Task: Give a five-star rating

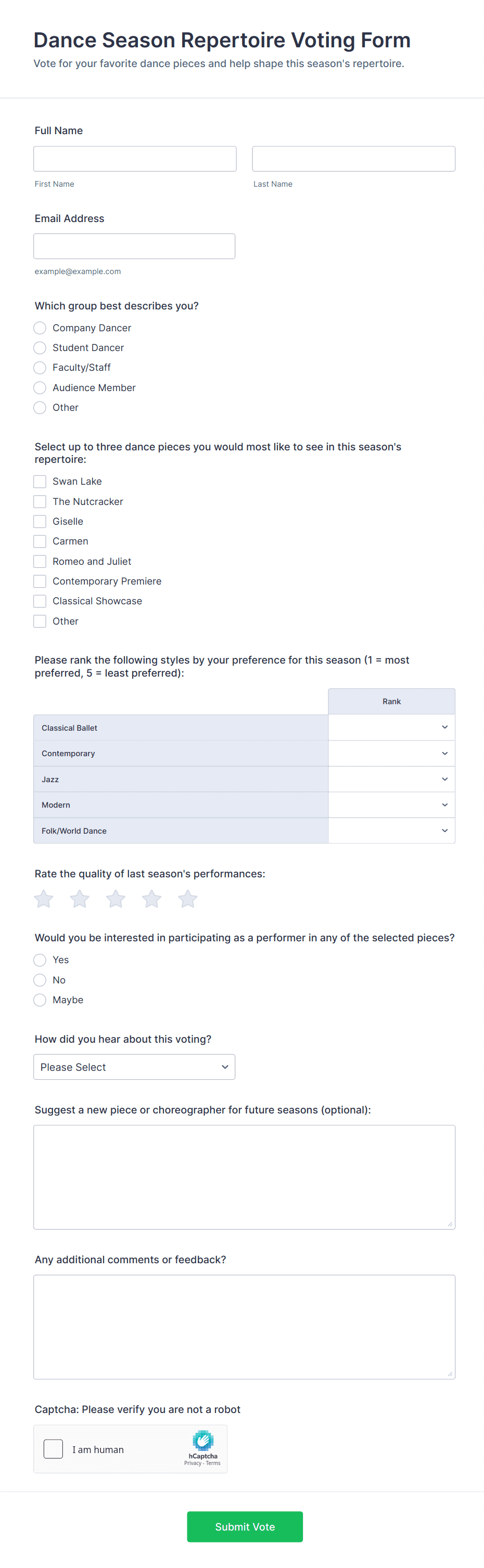Action: [187, 899]
